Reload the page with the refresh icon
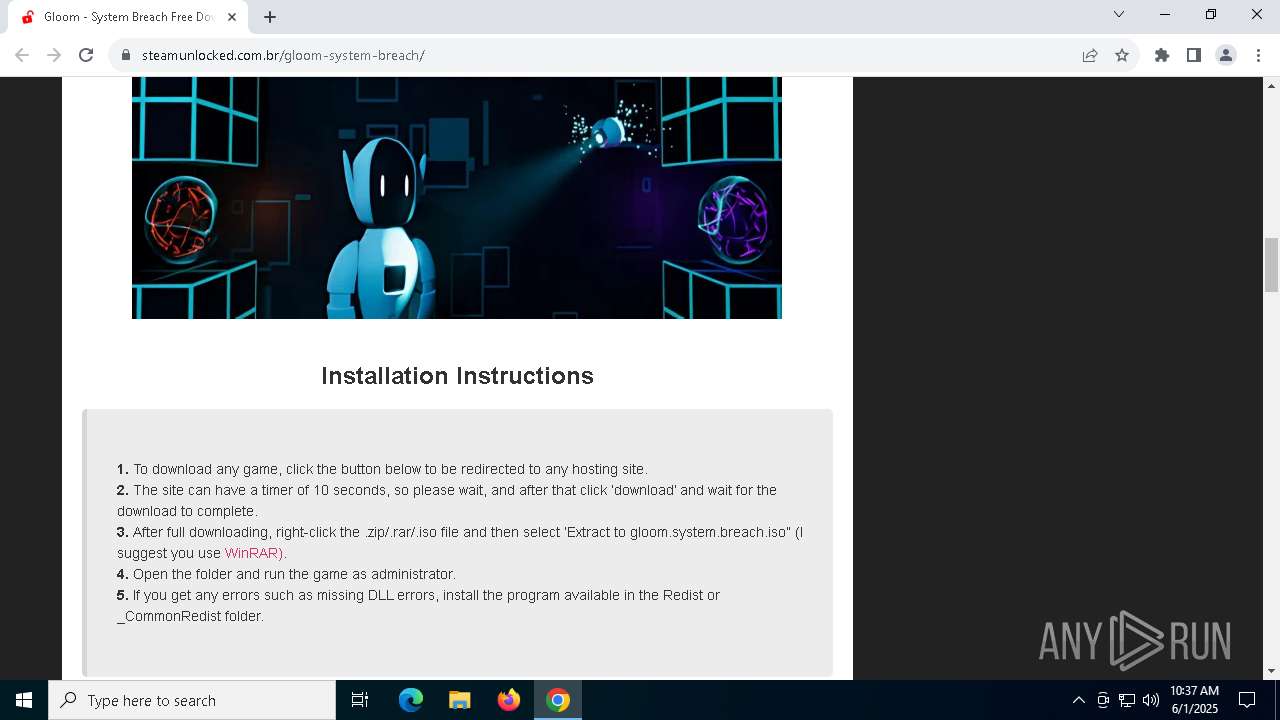The image size is (1280, 720). click(86, 55)
